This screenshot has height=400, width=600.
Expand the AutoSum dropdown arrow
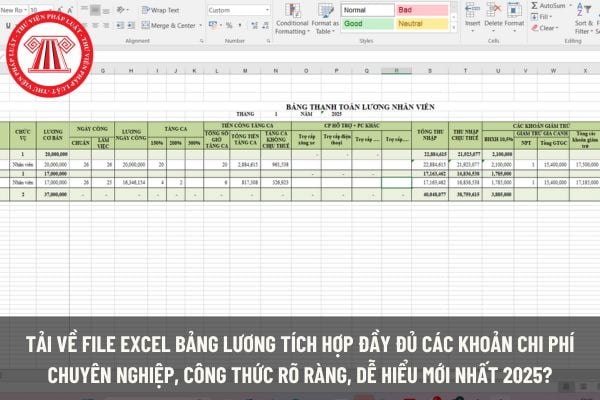[571, 6]
